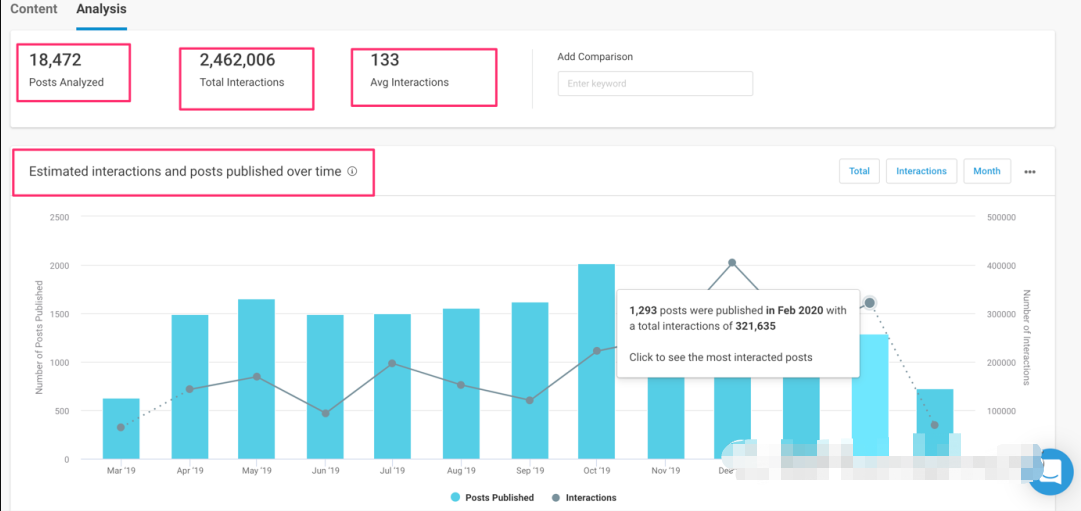This screenshot has height=511, width=1081.
Task: Click the highlighted Feb 2020 bar
Action: click(869, 400)
